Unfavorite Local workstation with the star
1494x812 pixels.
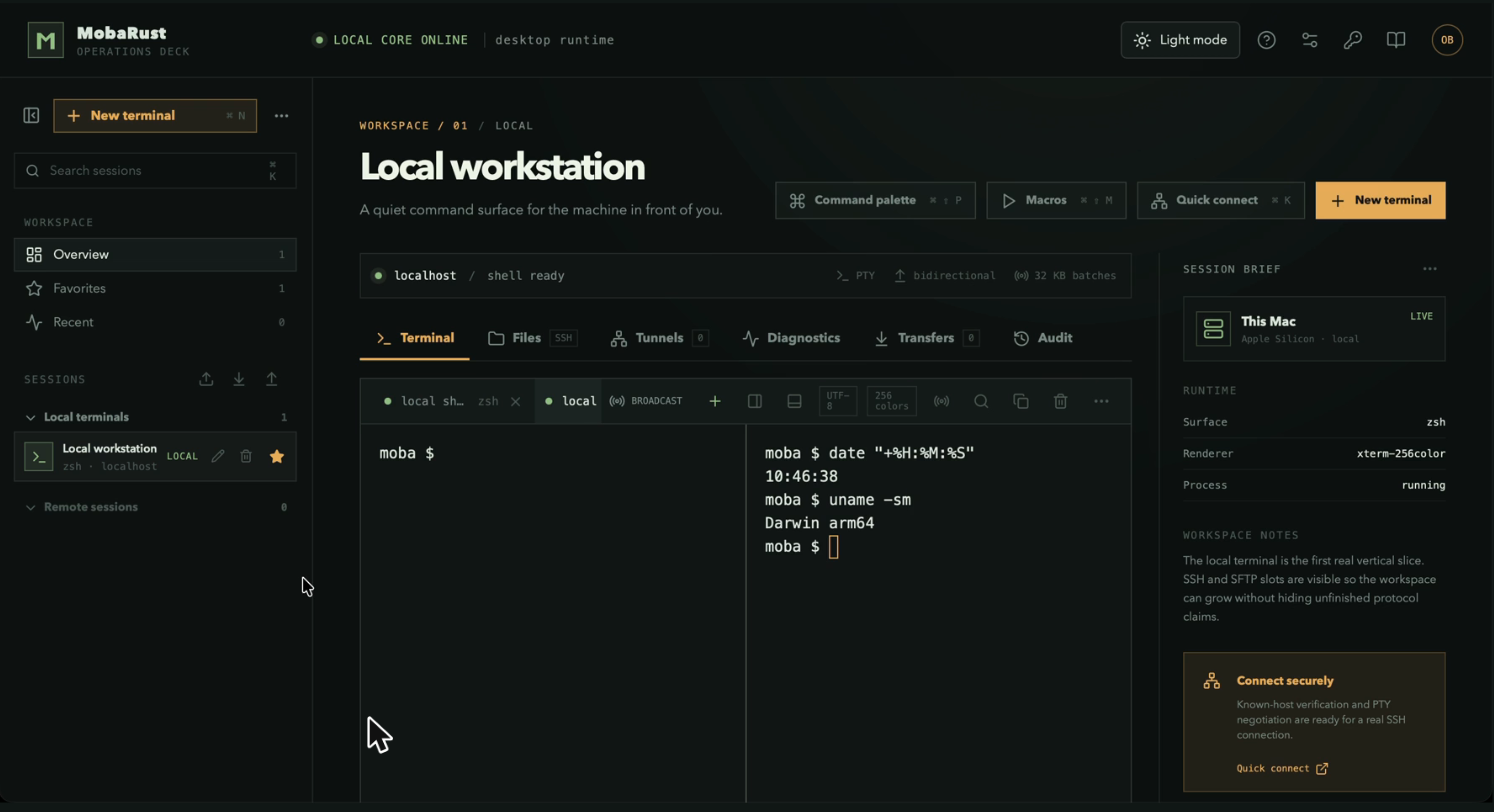pyautogui.click(x=277, y=456)
